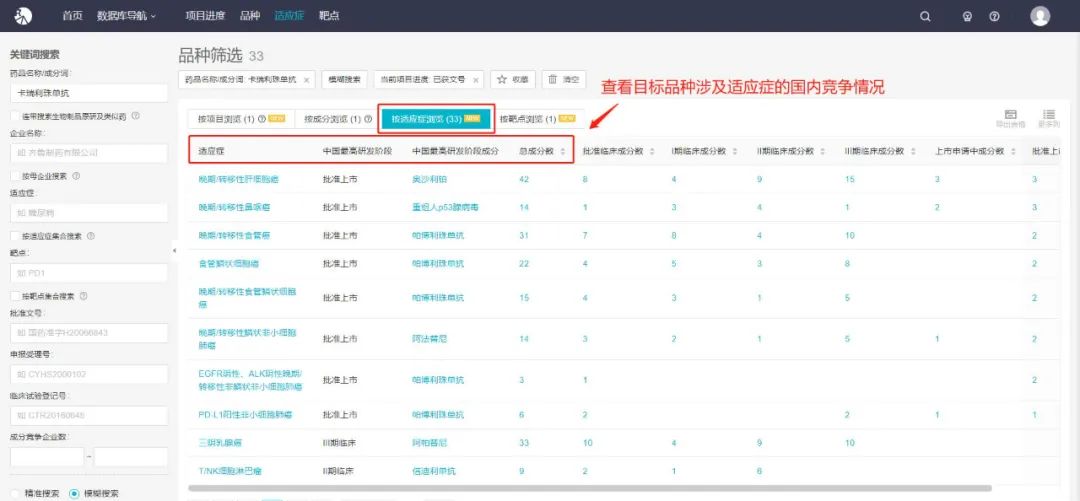The width and height of the screenshot is (1080, 501).
Task: Click the trash 清空 clear button
Action: 563,79
